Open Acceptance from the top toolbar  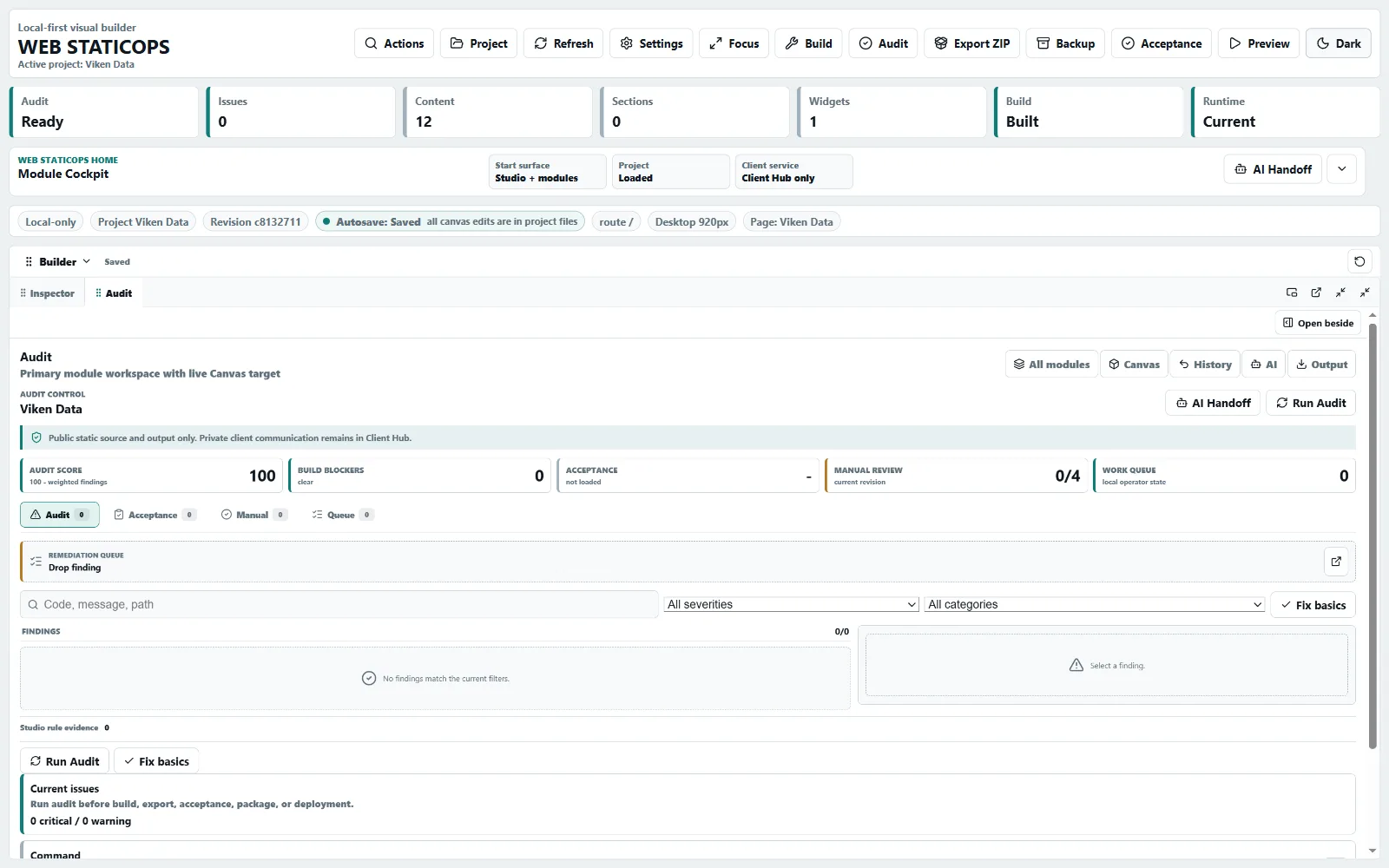click(x=1162, y=43)
